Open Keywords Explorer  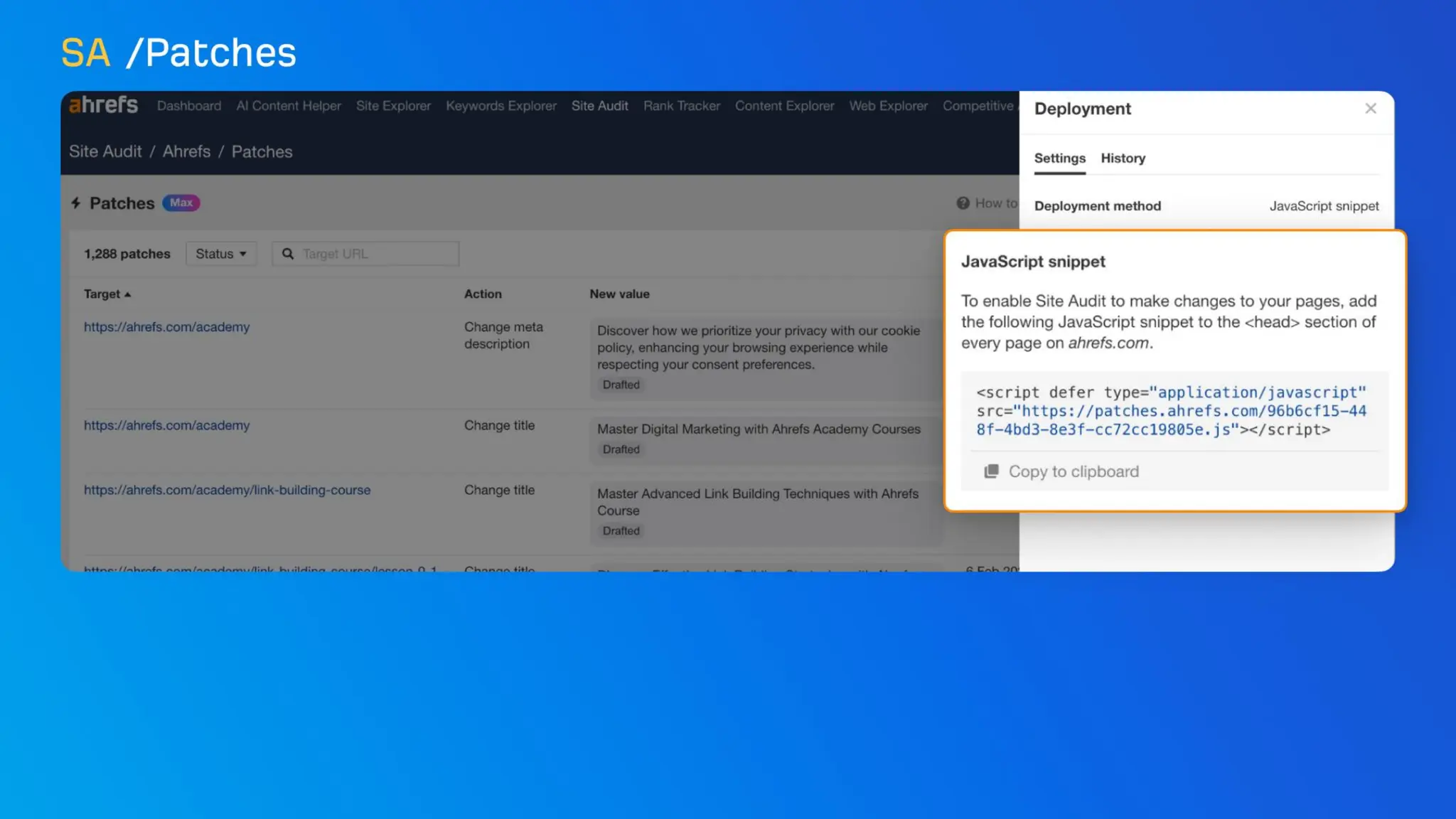(x=501, y=106)
